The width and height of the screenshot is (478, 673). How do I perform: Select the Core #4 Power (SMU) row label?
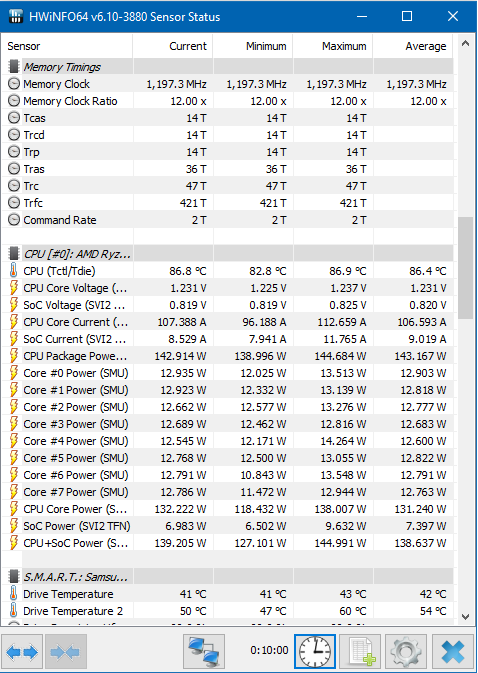(76, 441)
